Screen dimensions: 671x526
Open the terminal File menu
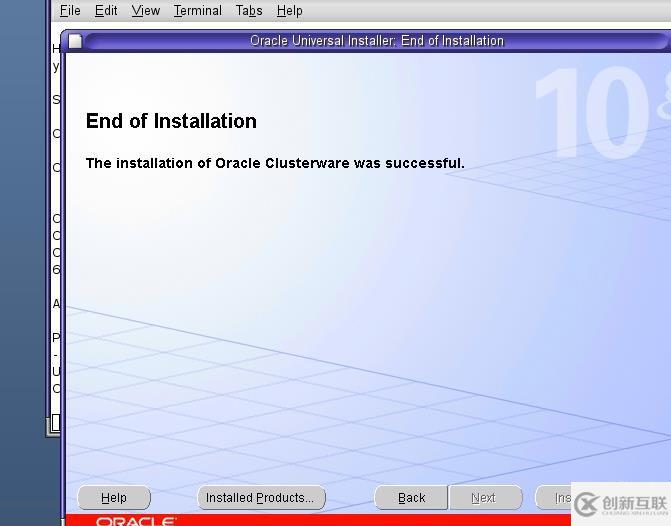point(70,10)
